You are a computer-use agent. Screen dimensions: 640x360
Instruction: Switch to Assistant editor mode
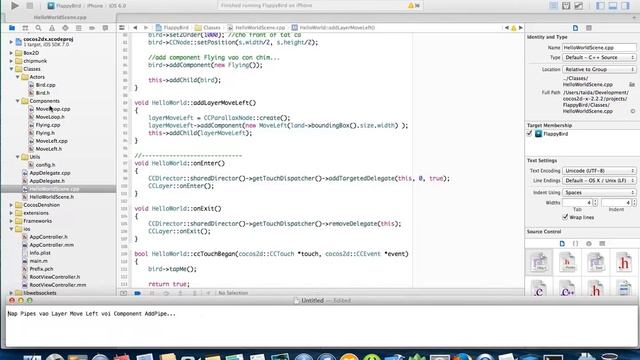click(566, 6)
